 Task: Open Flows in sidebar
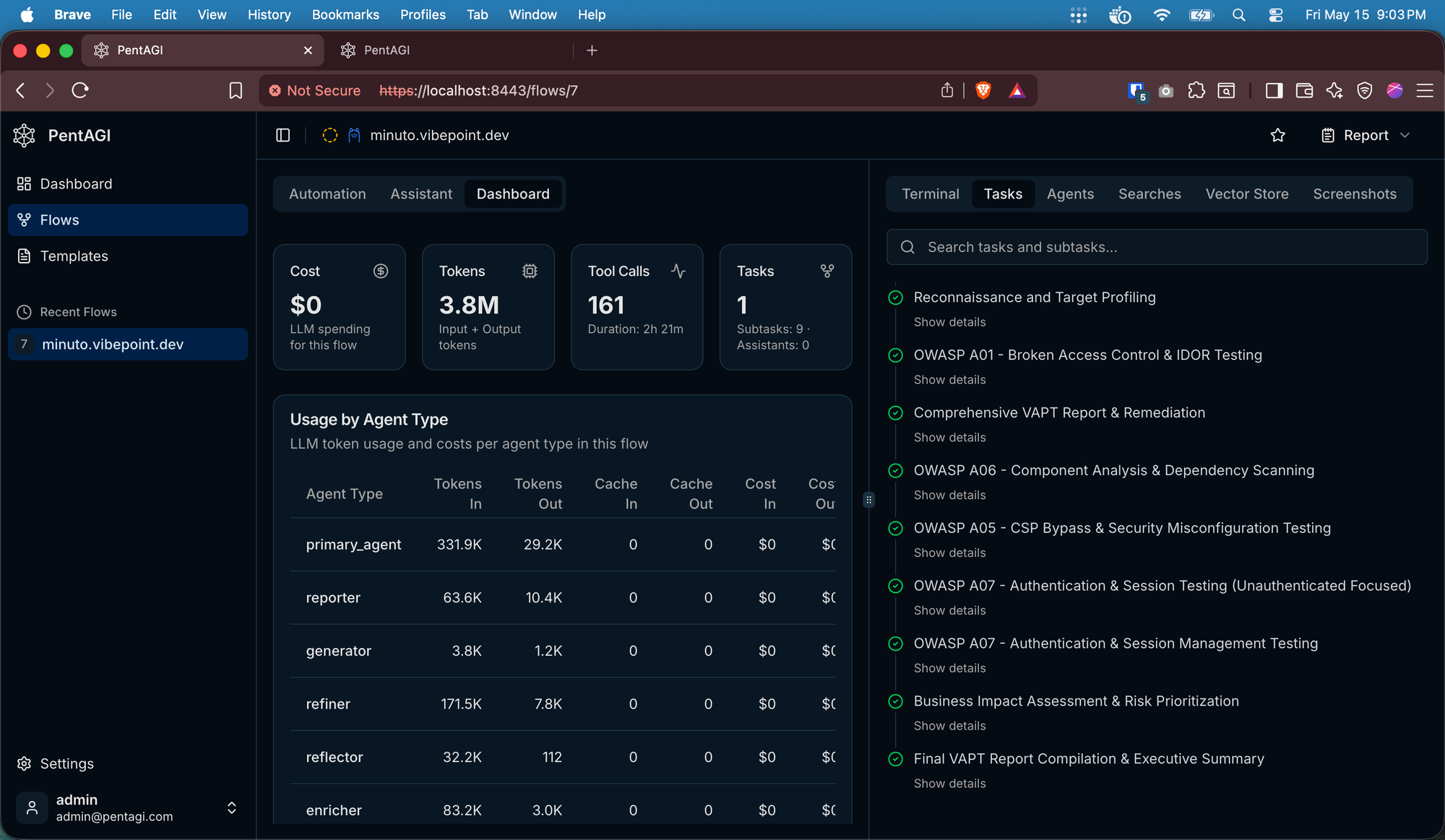[128, 220]
